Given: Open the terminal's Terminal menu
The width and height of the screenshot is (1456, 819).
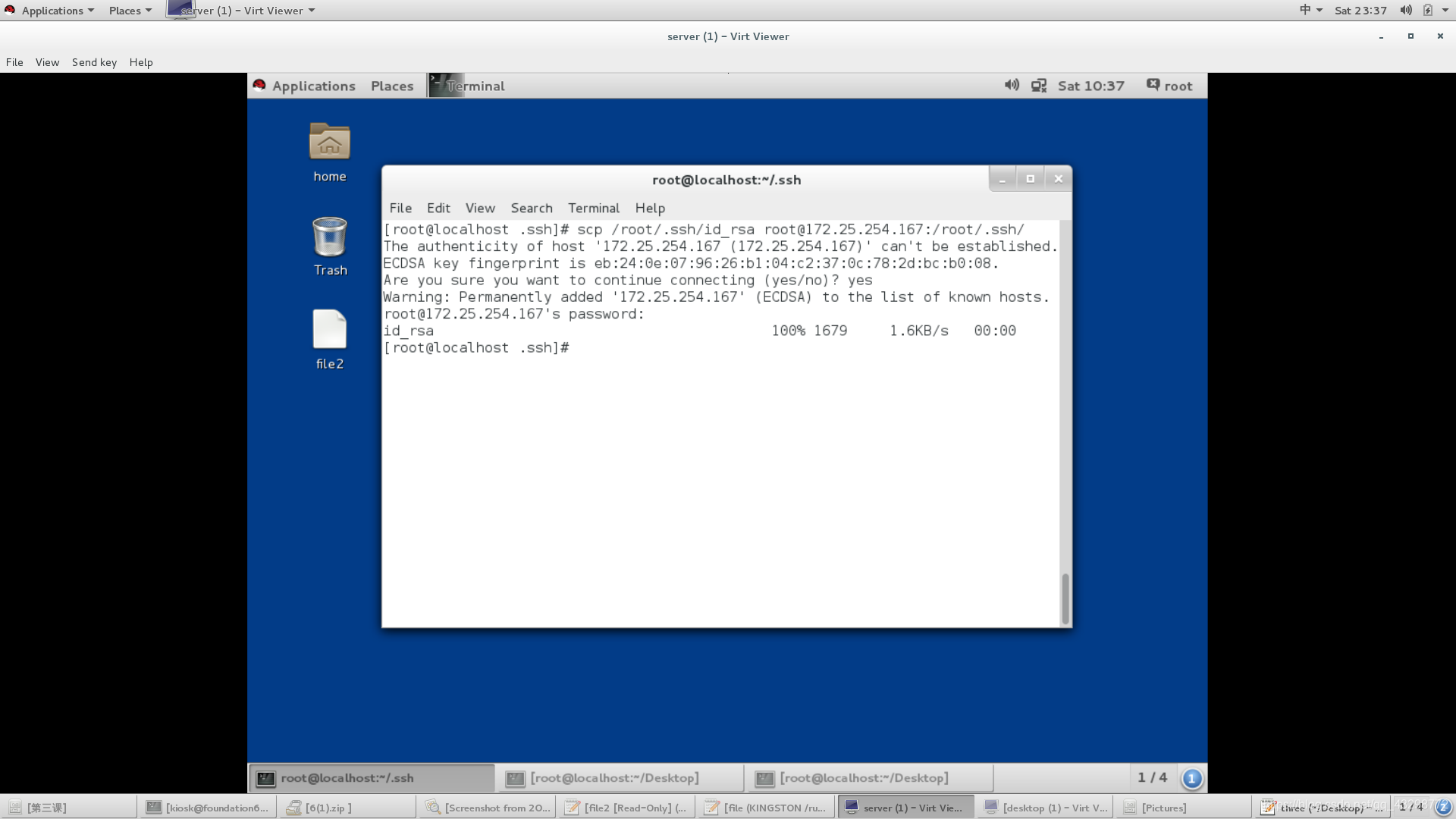Looking at the screenshot, I should click(x=594, y=208).
